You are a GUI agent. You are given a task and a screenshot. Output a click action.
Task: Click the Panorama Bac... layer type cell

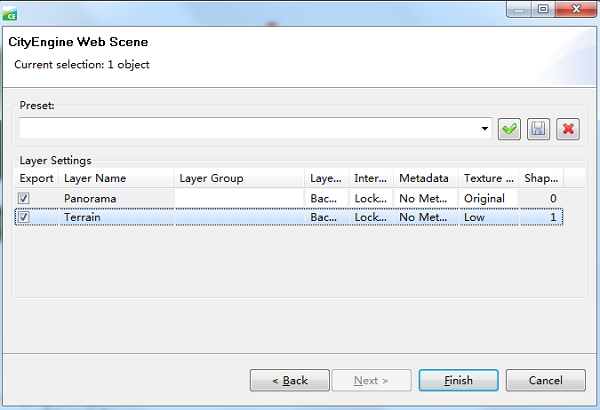tap(326, 198)
